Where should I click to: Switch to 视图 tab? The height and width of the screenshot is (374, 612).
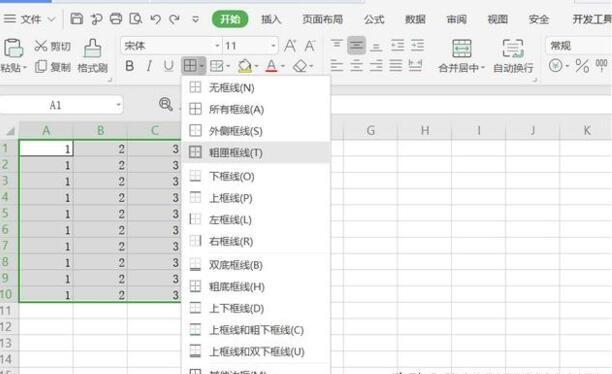click(498, 19)
